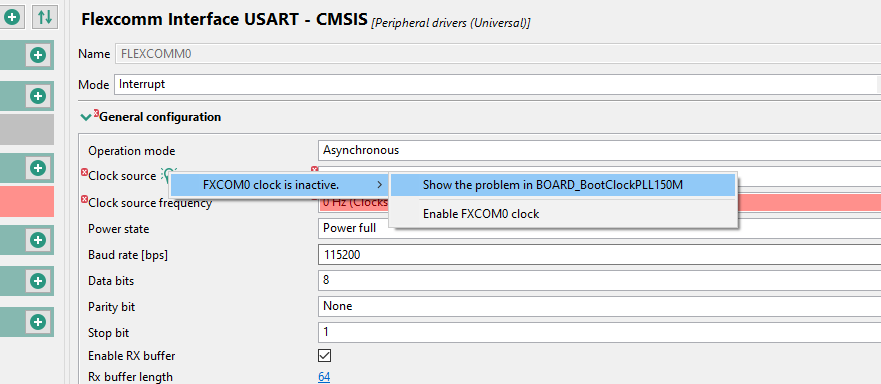
Task: Open the Power state dropdown
Action: coord(599,228)
